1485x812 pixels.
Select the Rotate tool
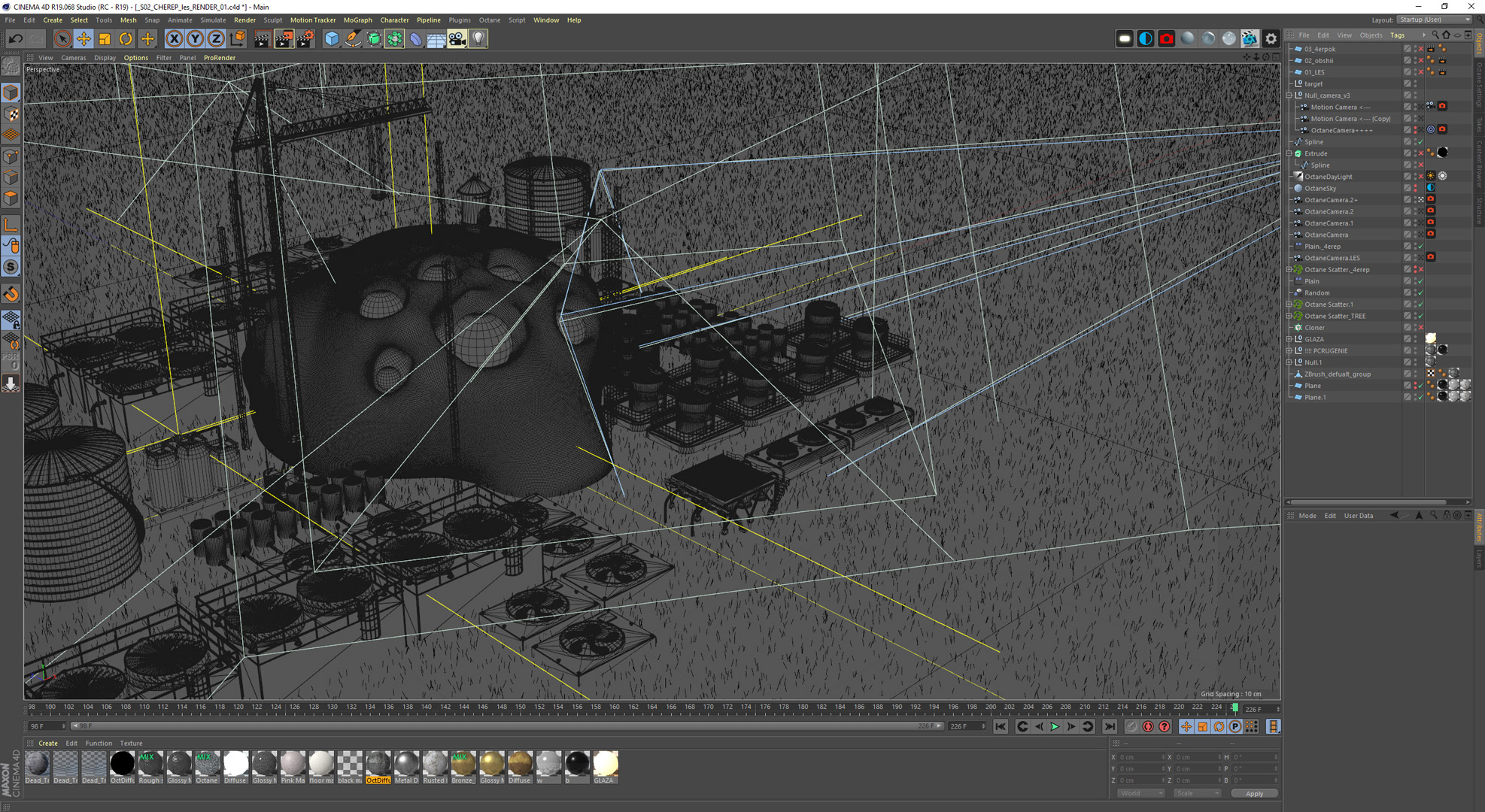pos(126,38)
